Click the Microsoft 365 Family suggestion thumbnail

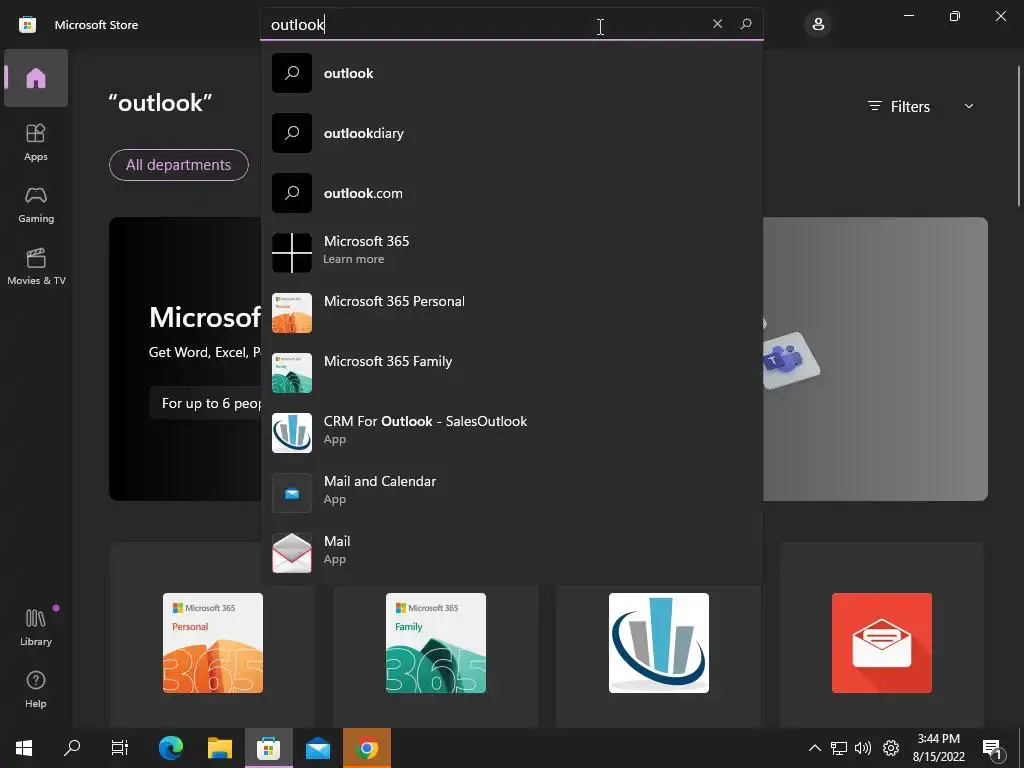[x=292, y=373]
